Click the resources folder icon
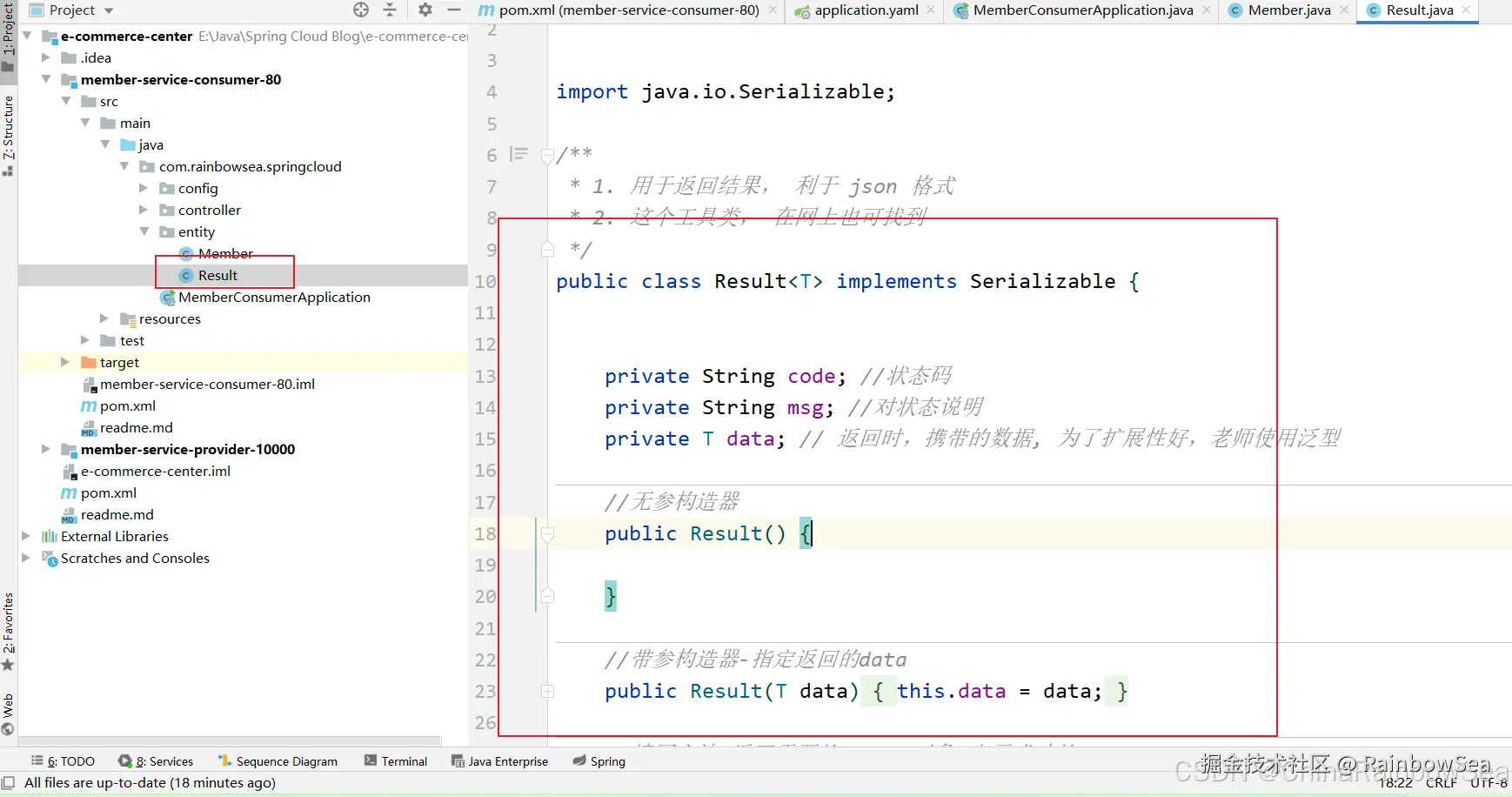 coord(128,319)
